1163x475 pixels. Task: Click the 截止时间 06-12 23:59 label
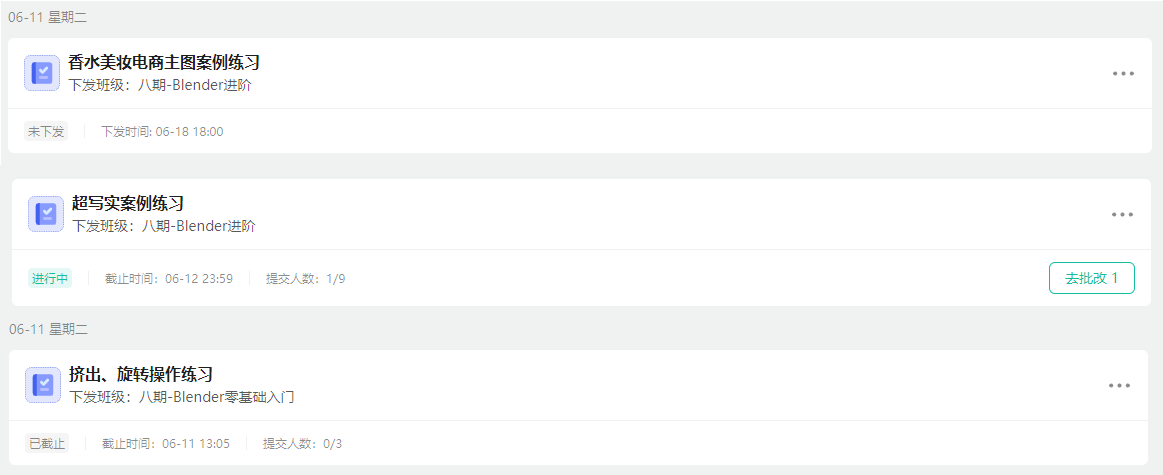[169, 279]
